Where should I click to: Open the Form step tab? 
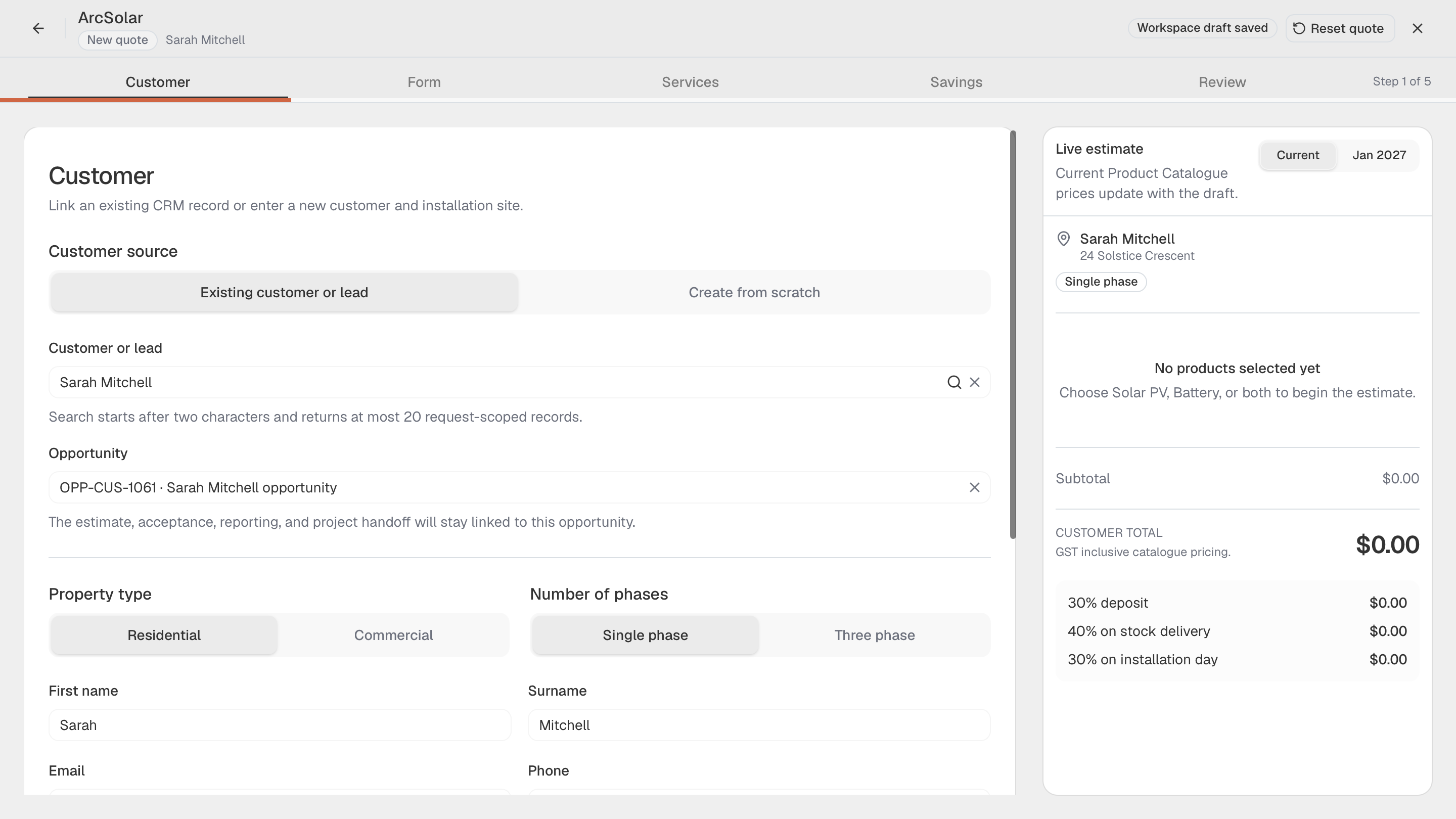424,82
